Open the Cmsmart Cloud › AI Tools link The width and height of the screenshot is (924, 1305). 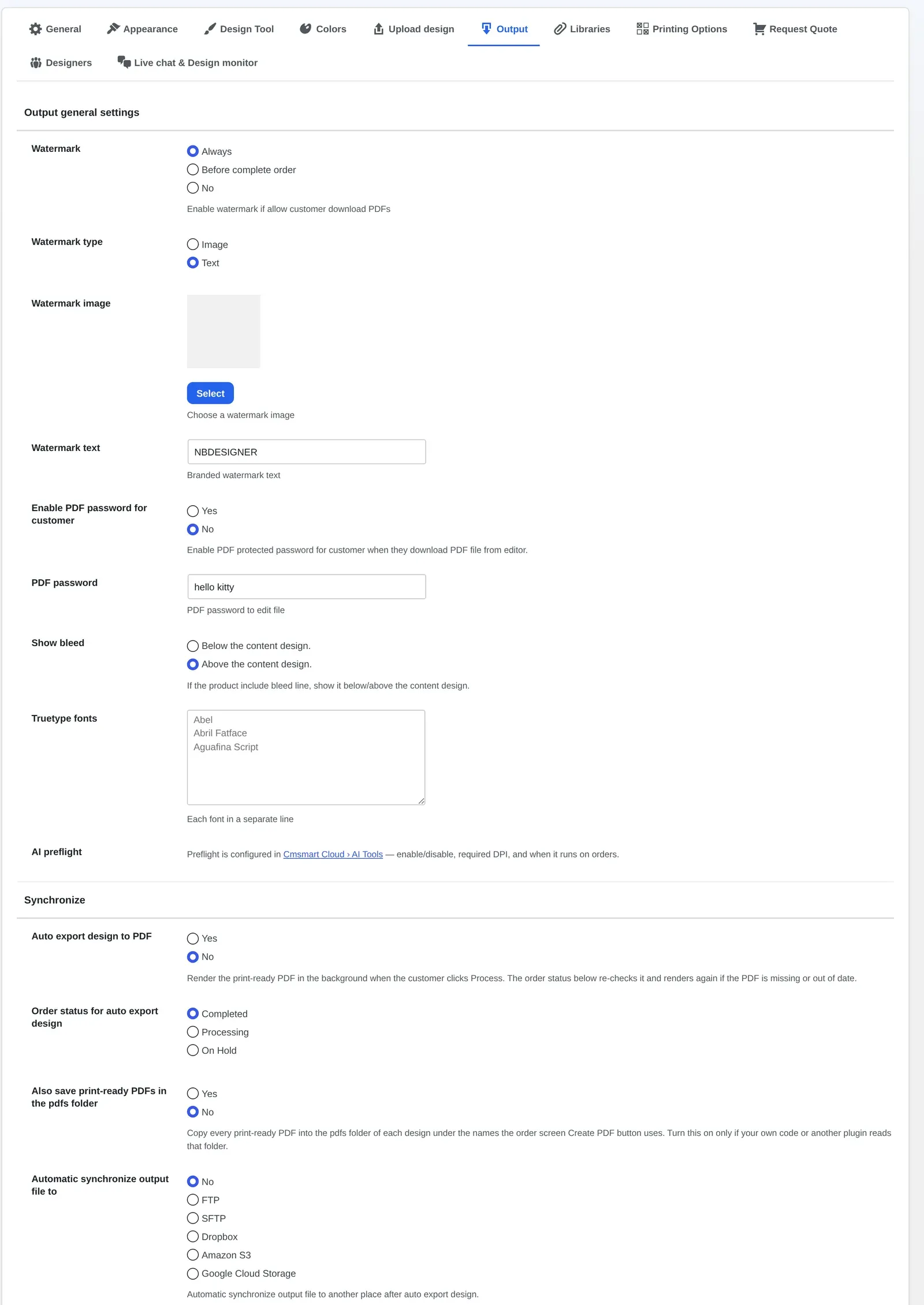click(x=333, y=854)
